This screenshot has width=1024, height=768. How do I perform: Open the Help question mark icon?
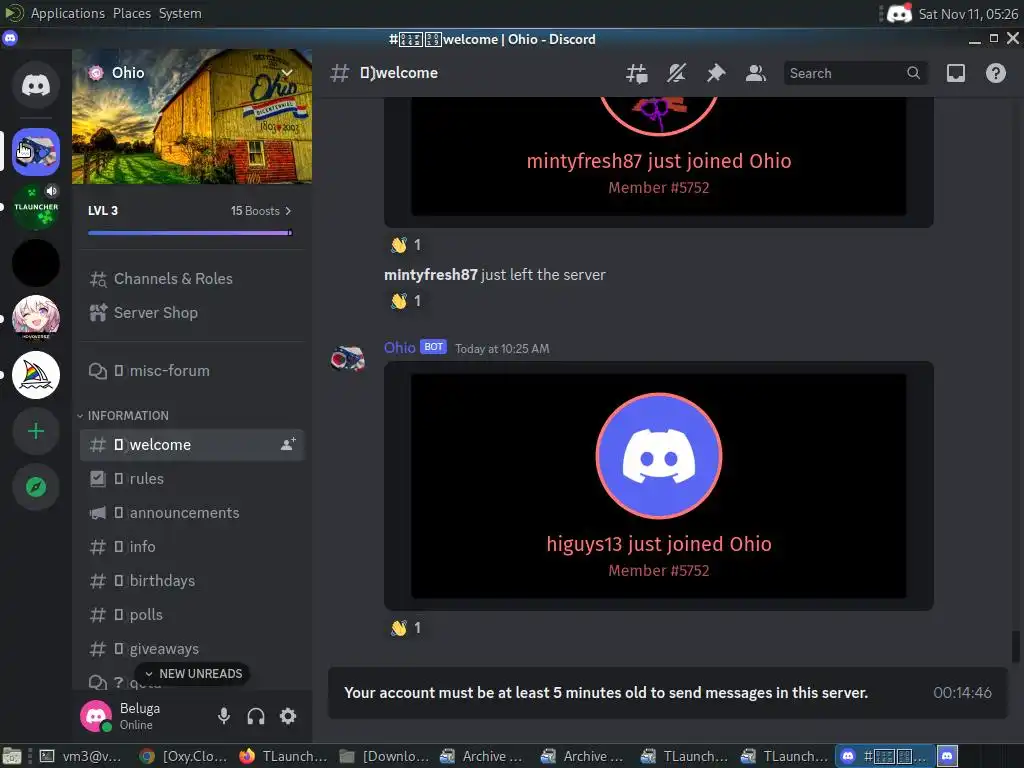(996, 73)
